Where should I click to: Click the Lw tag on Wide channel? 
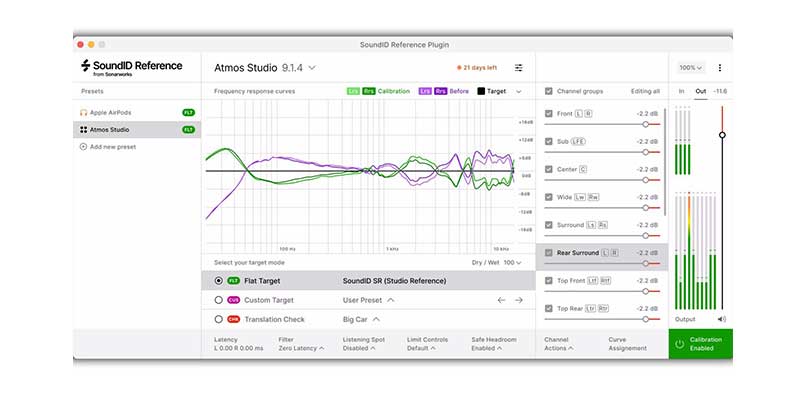pyautogui.click(x=580, y=197)
